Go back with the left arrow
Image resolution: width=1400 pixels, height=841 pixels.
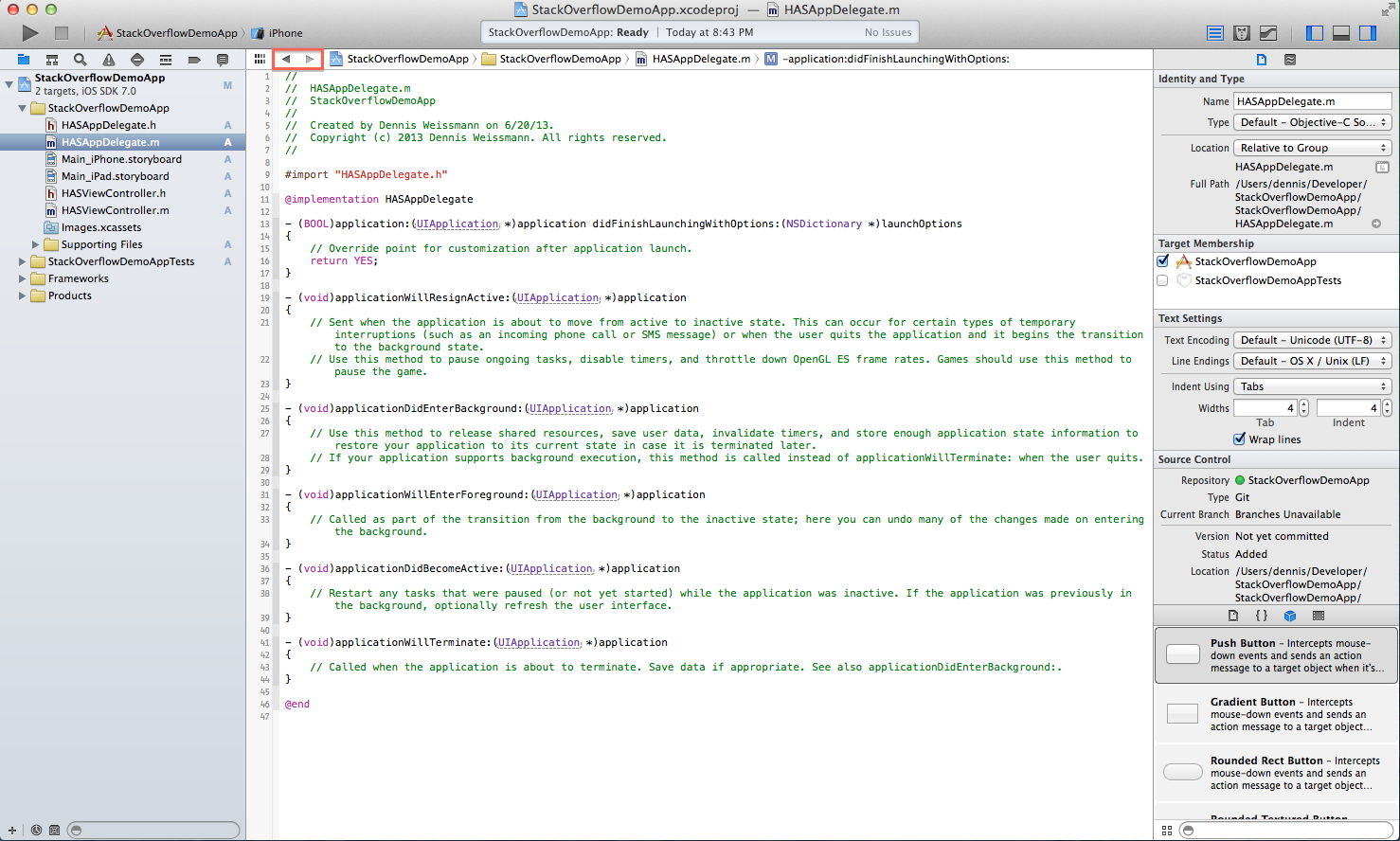coord(286,59)
